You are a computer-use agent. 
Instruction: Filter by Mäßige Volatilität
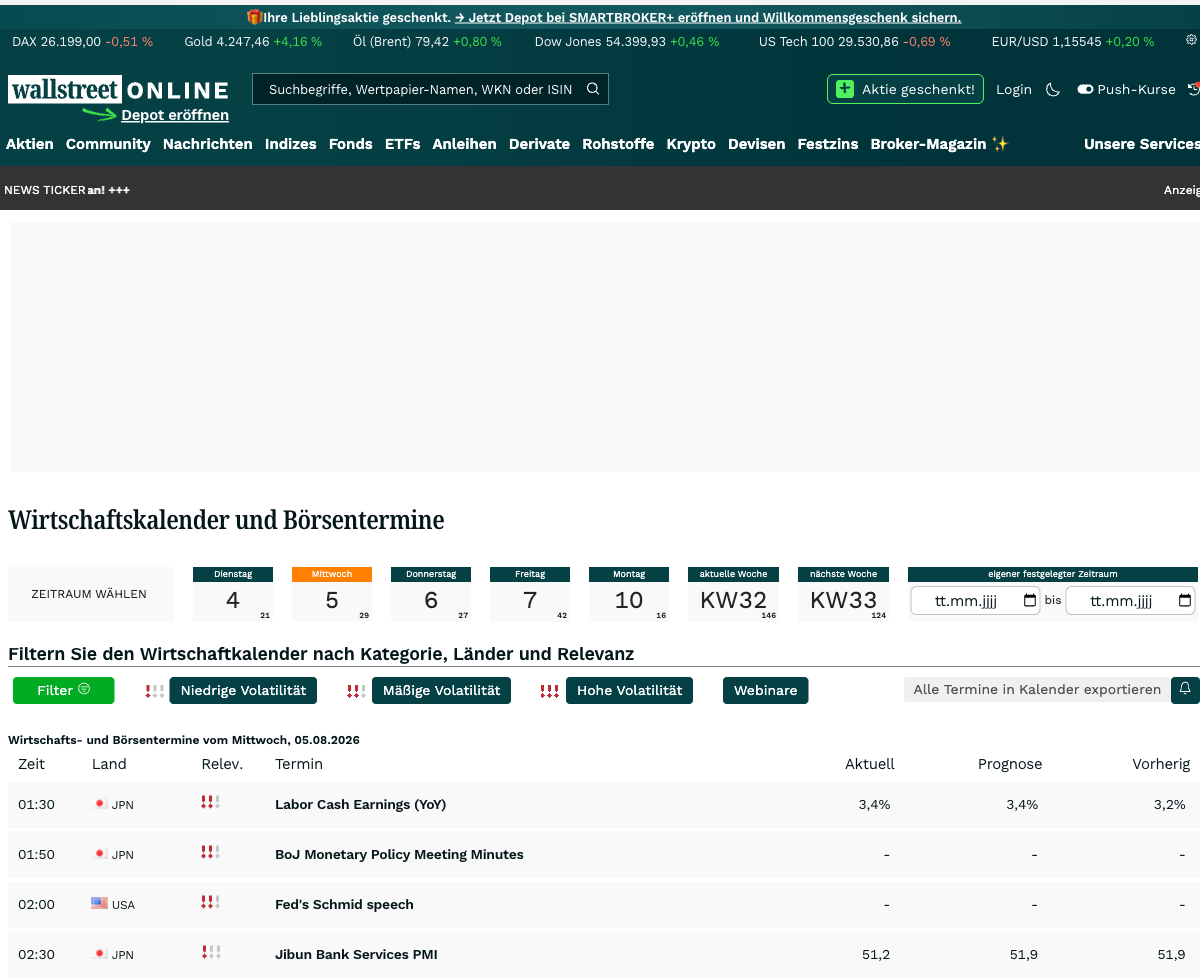(x=441, y=690)
